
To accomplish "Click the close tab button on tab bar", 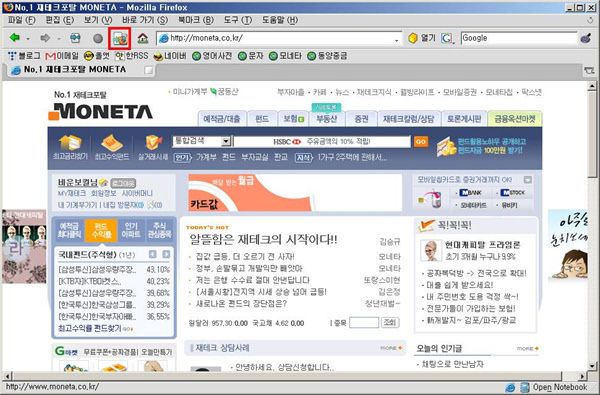I will point(589,70).
